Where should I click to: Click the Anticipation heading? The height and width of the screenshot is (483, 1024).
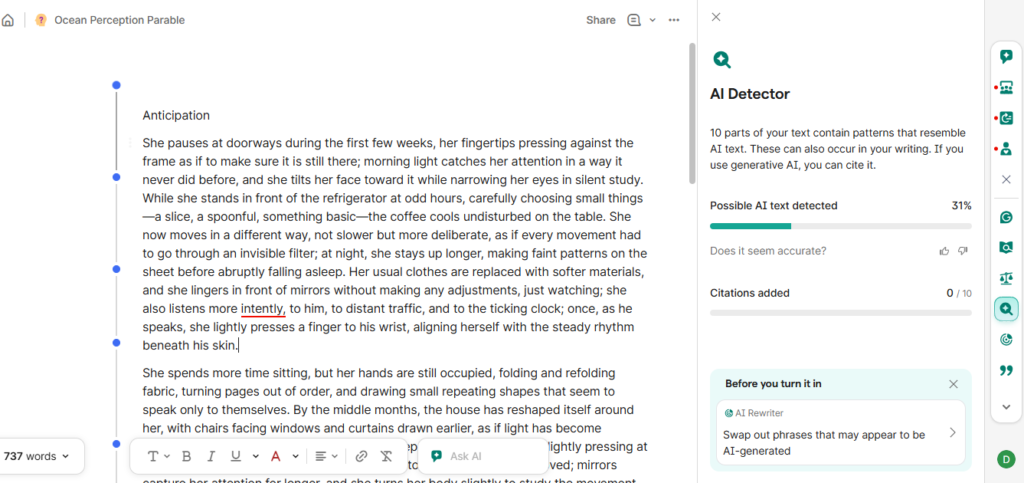pyautogui.click(x=176, y=116)
